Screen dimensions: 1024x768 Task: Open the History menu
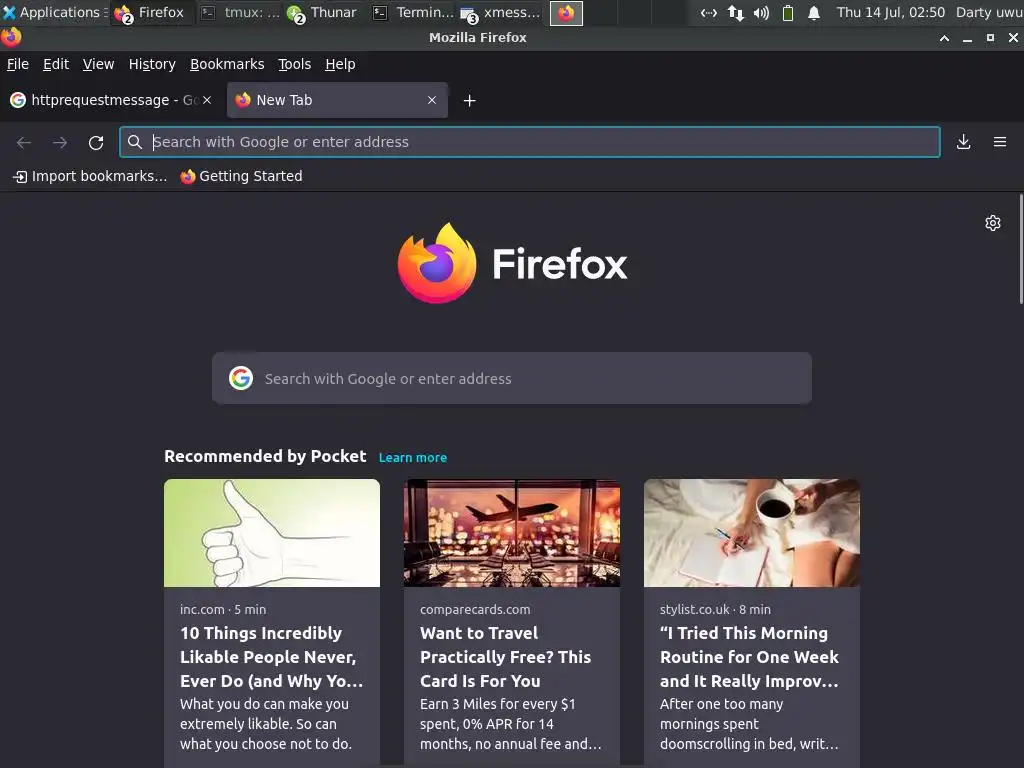point(152,64)
